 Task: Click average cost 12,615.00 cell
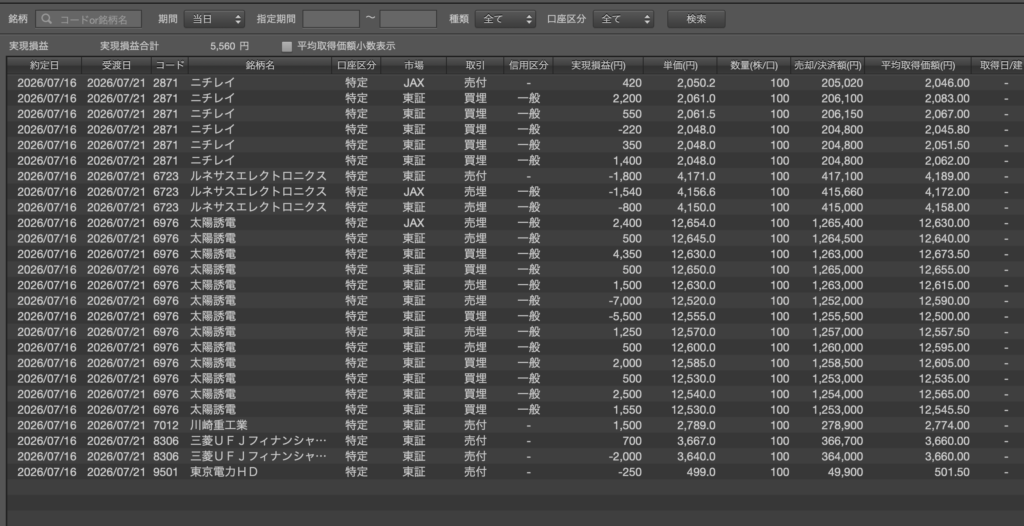[x=944, y=285]
